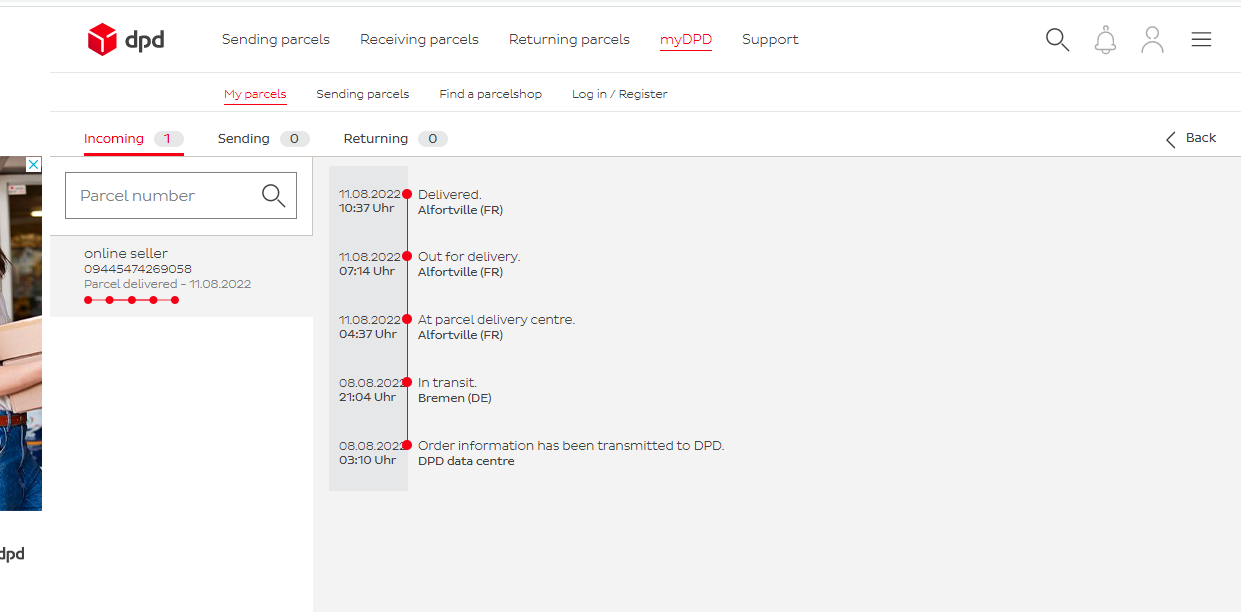Close ad using AdChoices X icon
The width and height of the screenshot is (1241, 612).
[33, 165]
